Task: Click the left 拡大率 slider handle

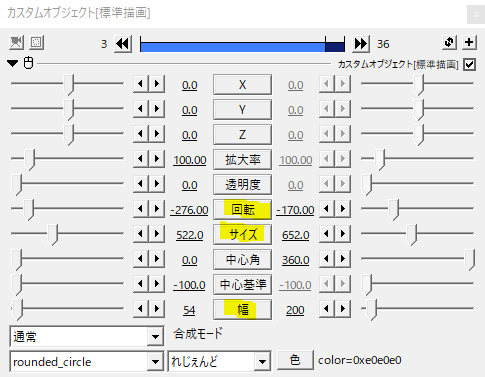Action: tap(29, 160)
